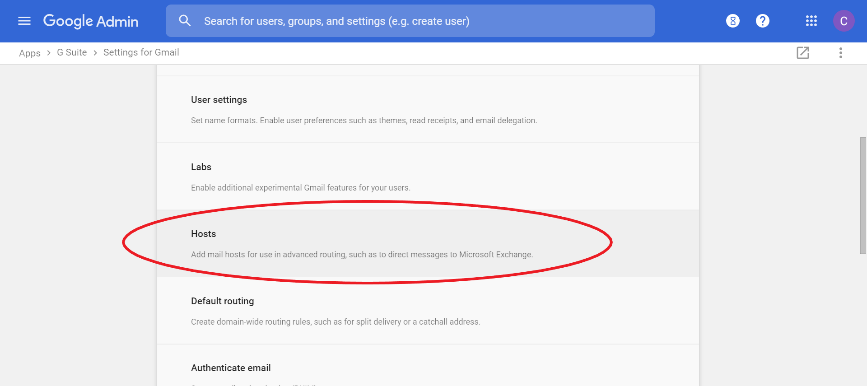The height and width of the screenshot is (386, 867).
Task: Open the Default routing section
Action: coord(428,310)
